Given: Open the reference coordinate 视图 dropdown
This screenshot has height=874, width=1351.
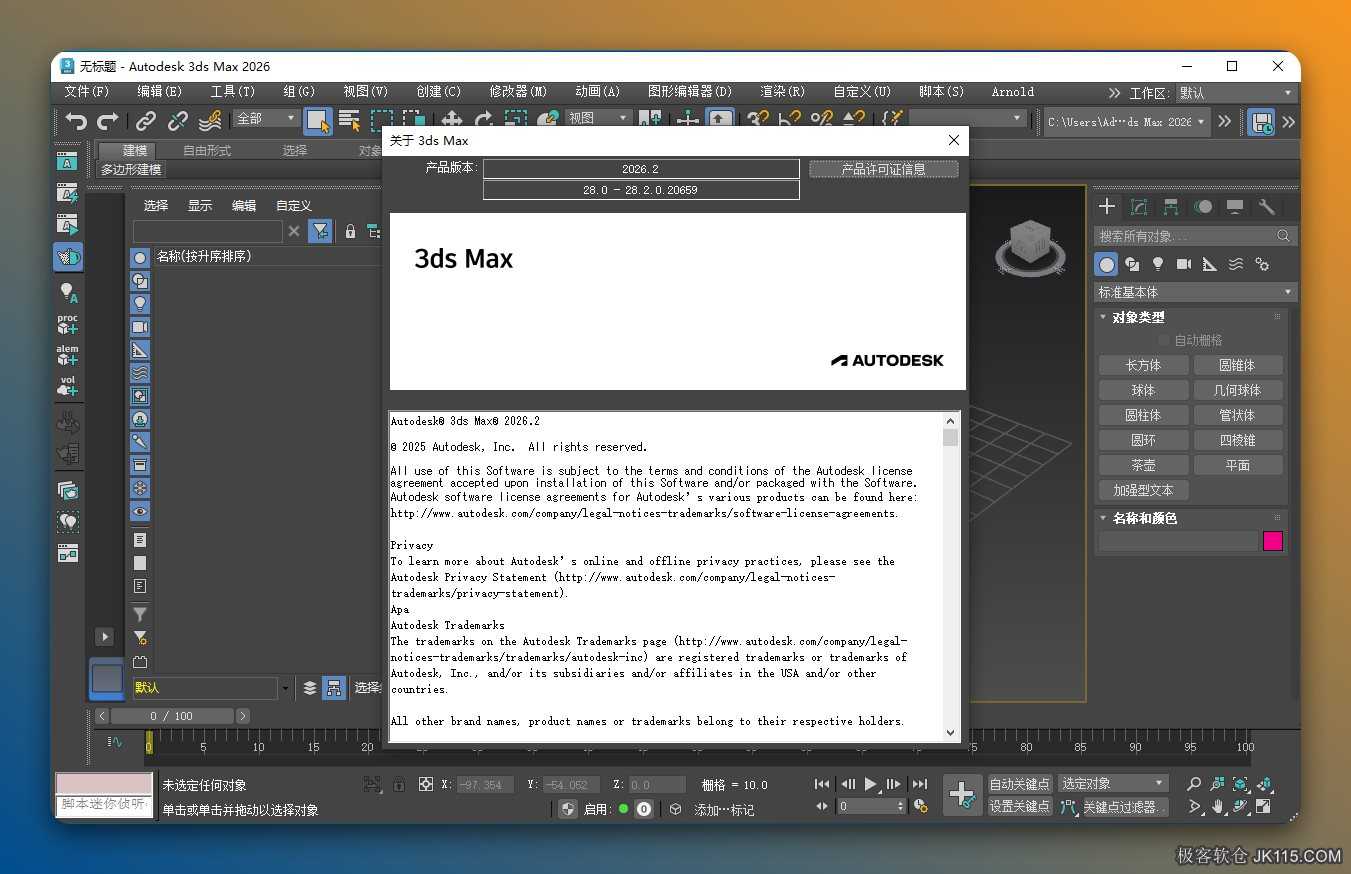Looking at the screenshot, I should [x=598, y=118].
